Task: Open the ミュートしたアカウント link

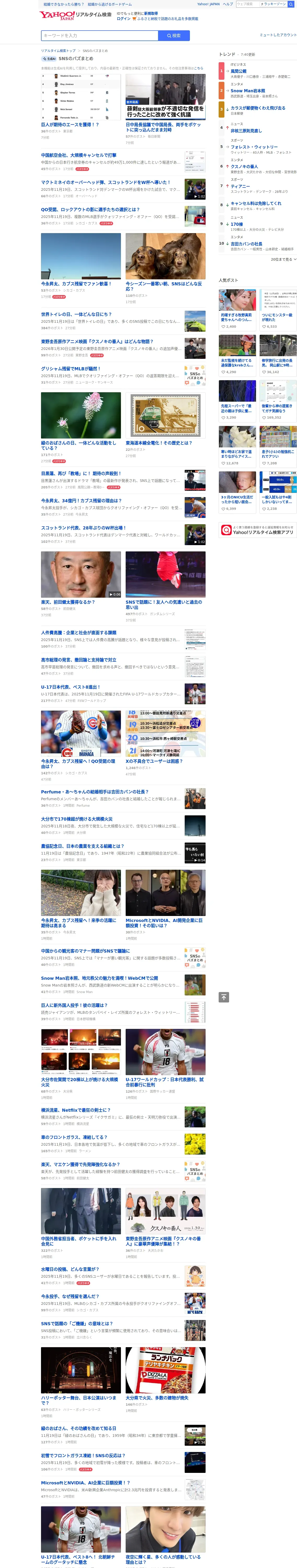Action: click(278, 35)
